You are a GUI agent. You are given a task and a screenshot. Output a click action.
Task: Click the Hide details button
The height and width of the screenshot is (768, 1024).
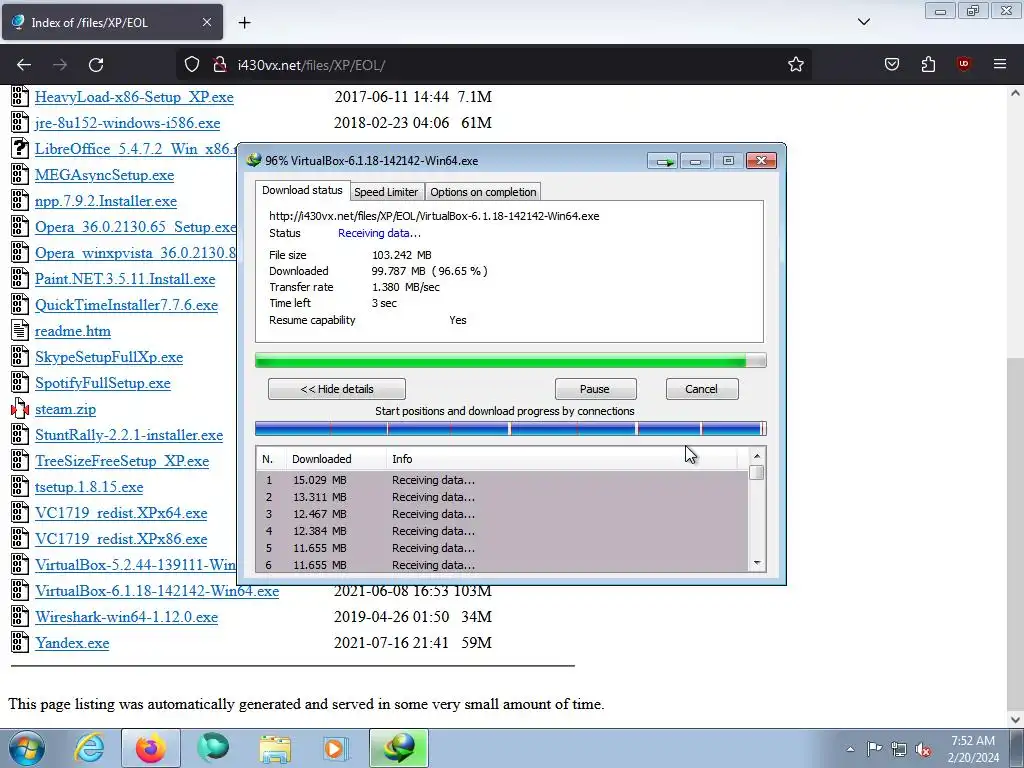click(336, 389)
